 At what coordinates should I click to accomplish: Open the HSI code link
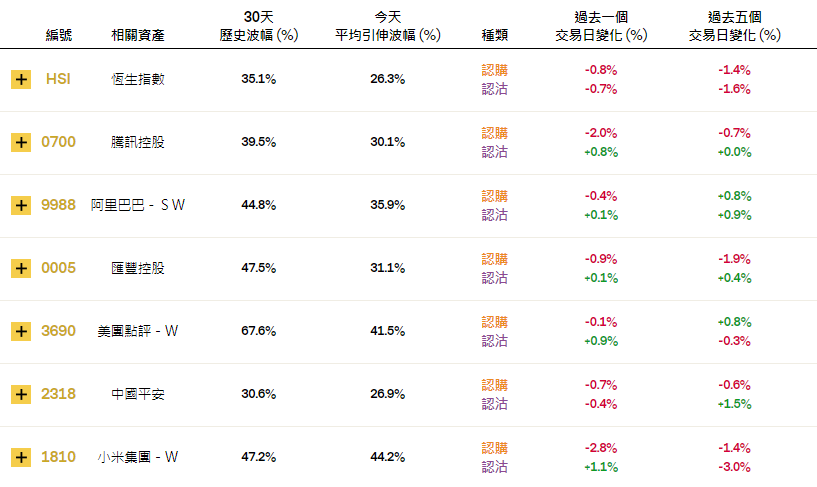click(58, 79)
